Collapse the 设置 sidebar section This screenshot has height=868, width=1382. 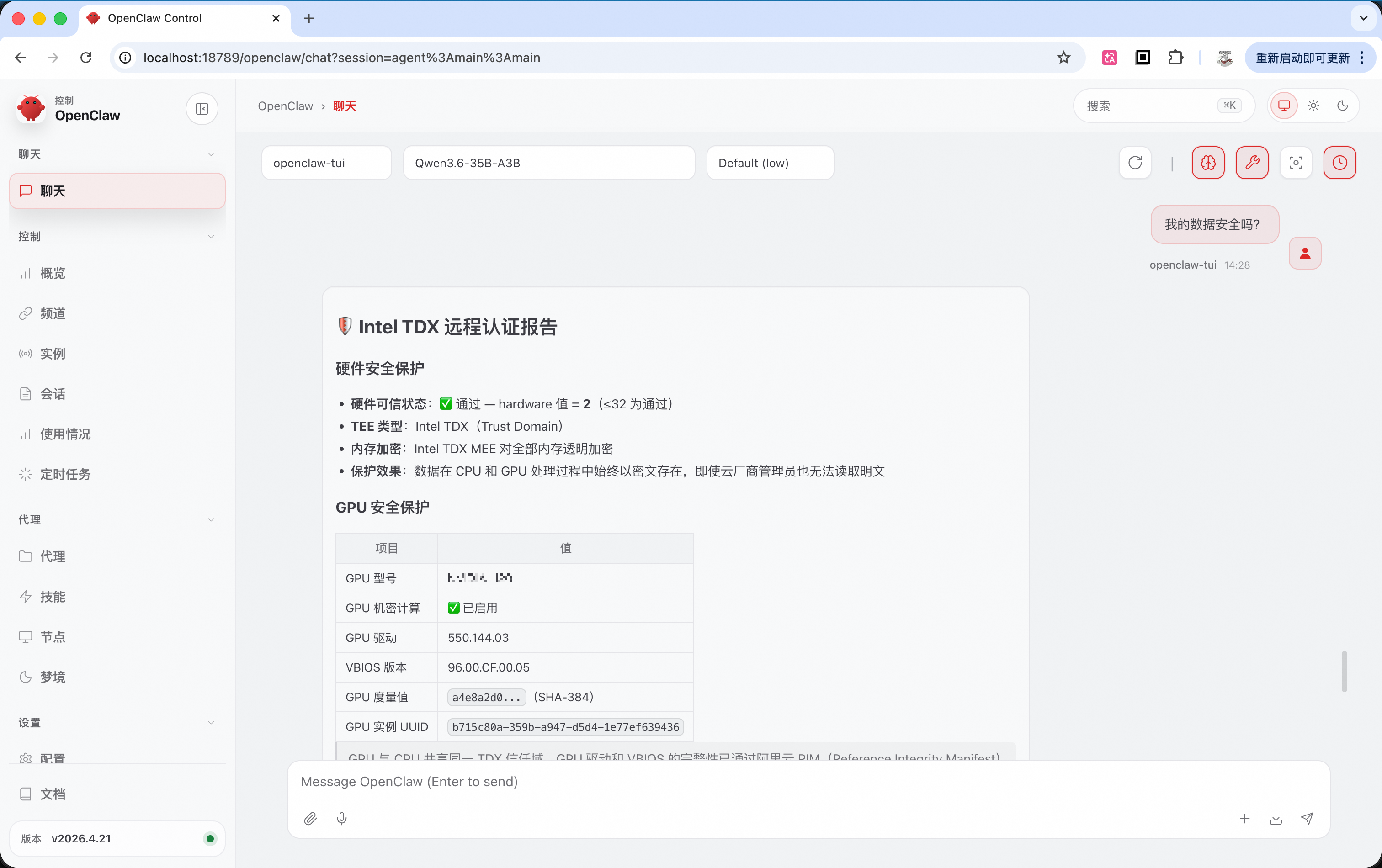point(117,723)
